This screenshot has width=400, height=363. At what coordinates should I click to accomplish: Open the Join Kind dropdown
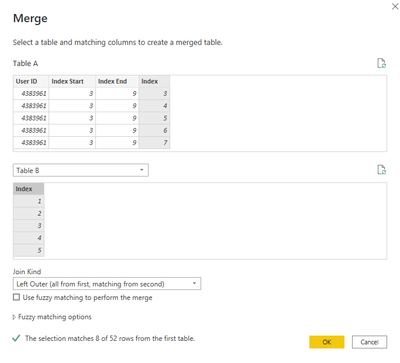tap(107, 284)
